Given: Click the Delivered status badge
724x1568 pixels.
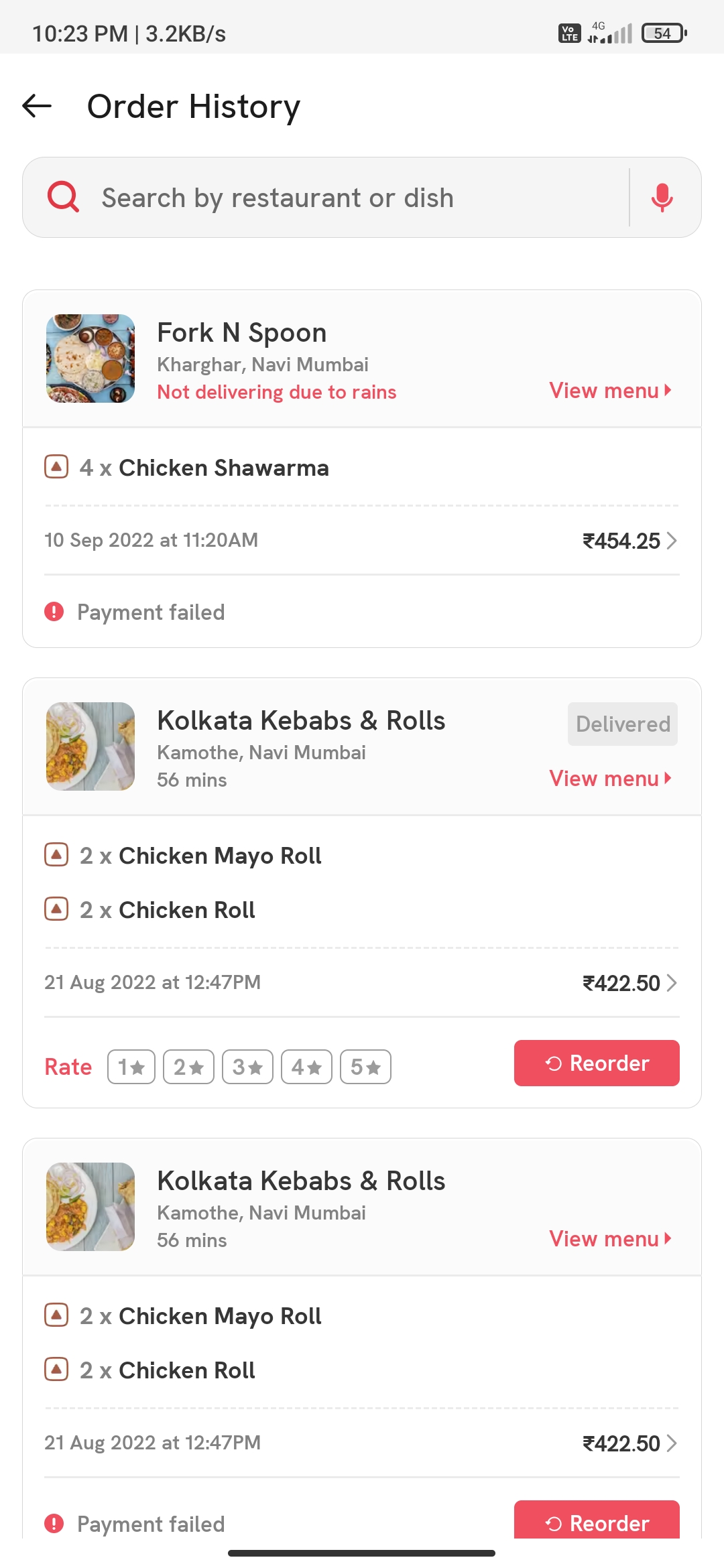Looking at the screenshot, I should (623, 724).
